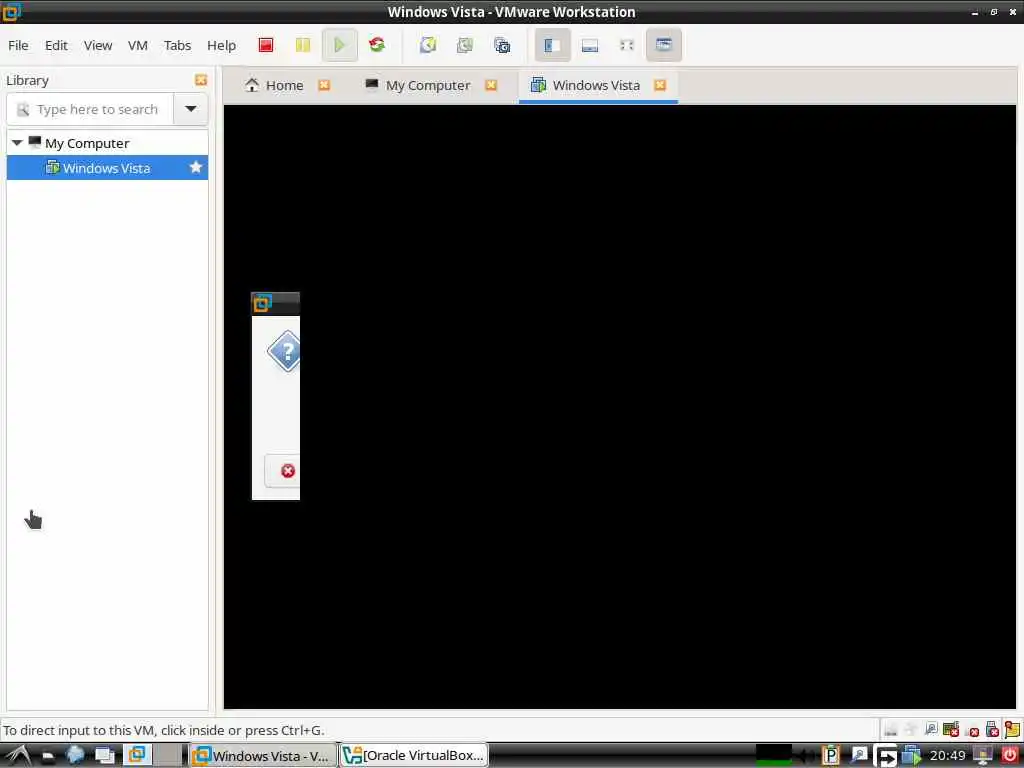Click the VMware tray icon with play arrow
Screen dimensions: 1024x768
point(911,756)
